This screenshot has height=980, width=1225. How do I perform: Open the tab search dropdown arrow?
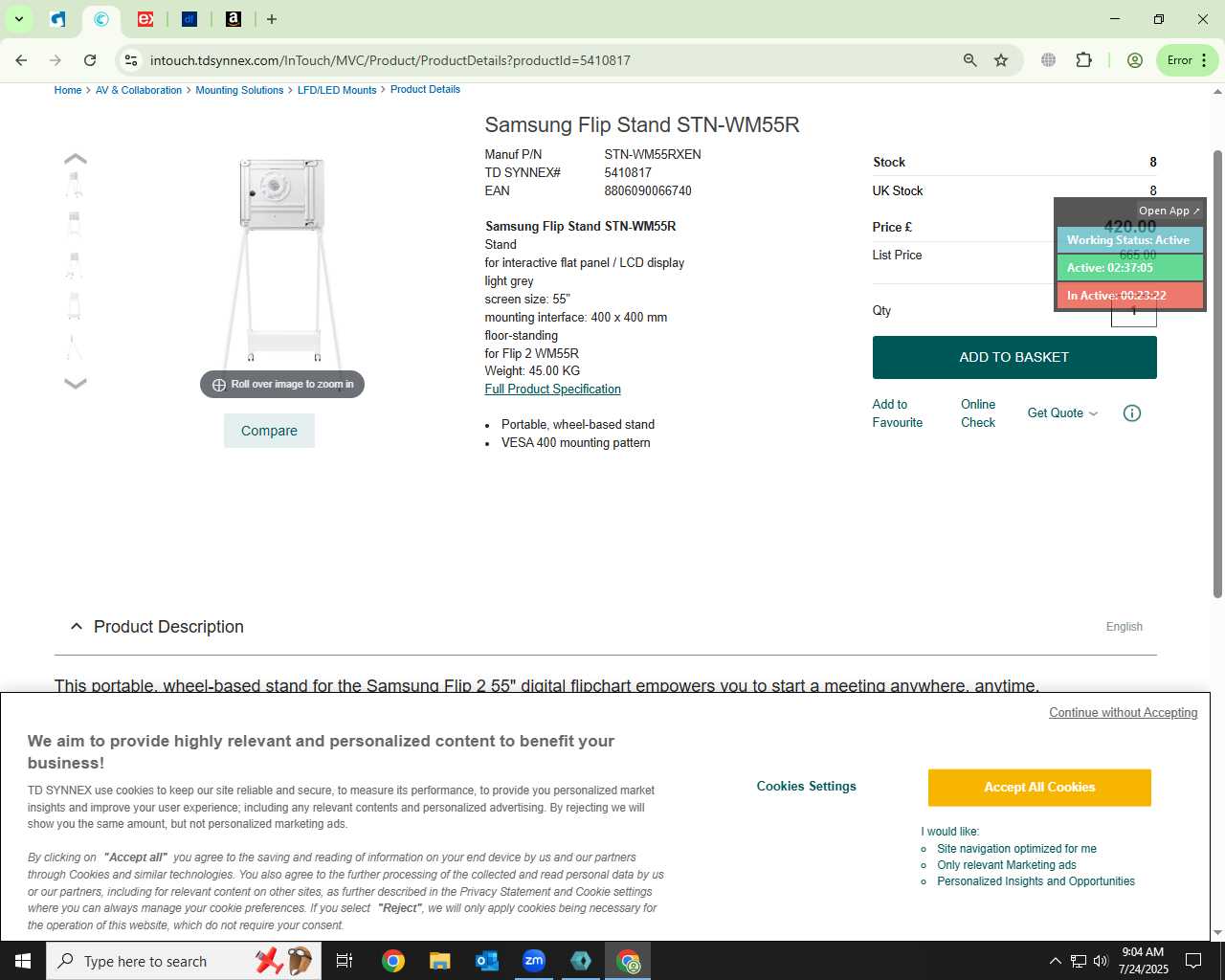click(x=18, y=19)
